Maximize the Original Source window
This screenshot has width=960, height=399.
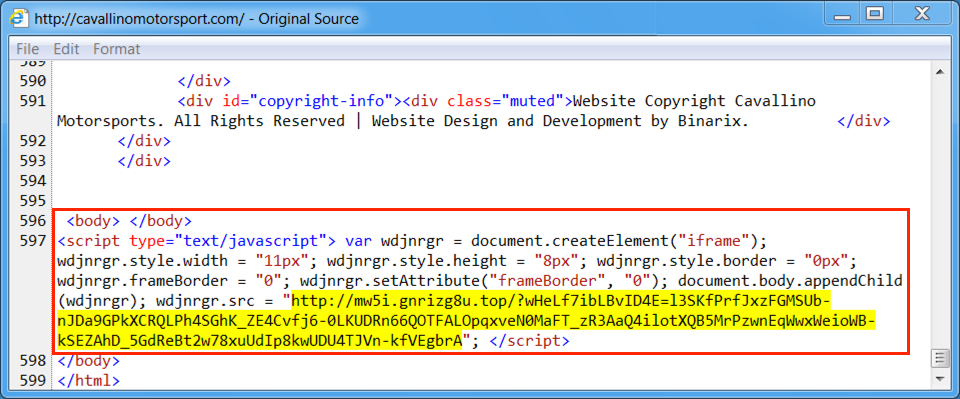click(x=875, y=13)
